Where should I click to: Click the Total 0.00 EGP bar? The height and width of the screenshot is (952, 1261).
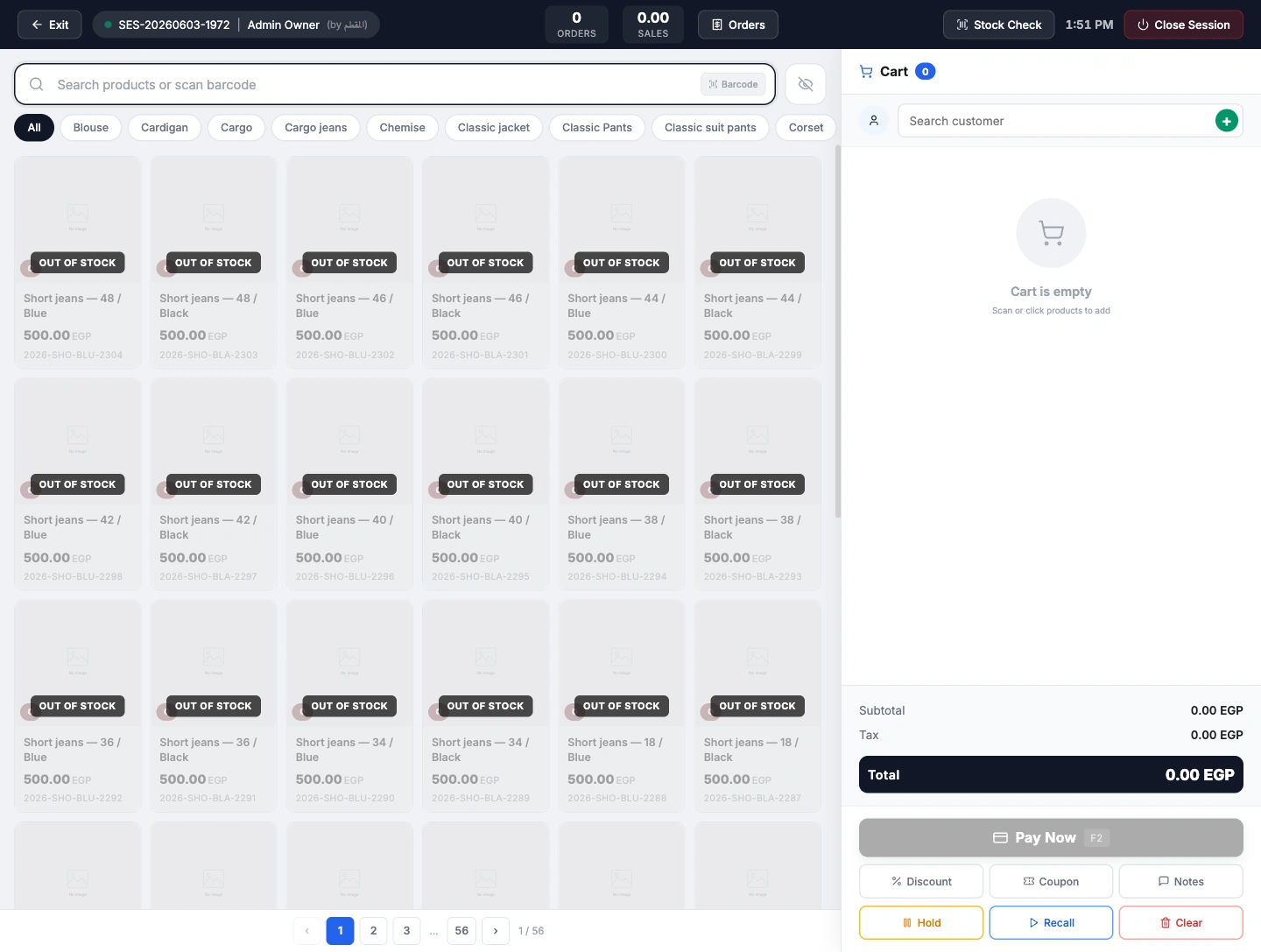pos(1051,774)
